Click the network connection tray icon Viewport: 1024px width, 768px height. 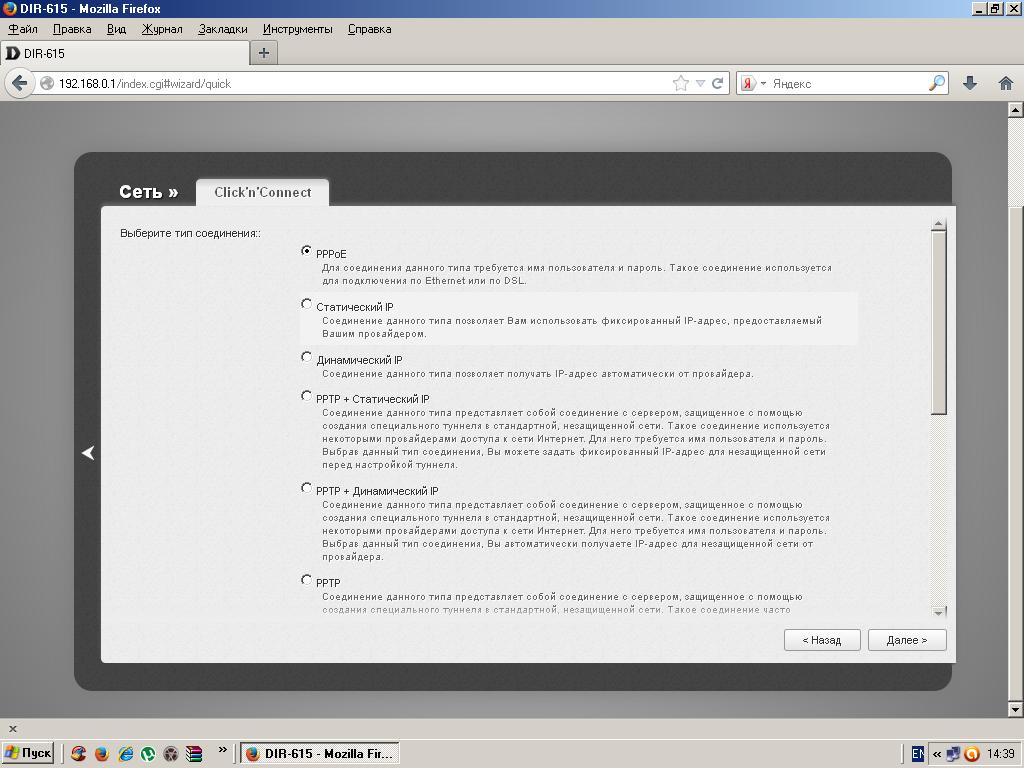point(953,754)
